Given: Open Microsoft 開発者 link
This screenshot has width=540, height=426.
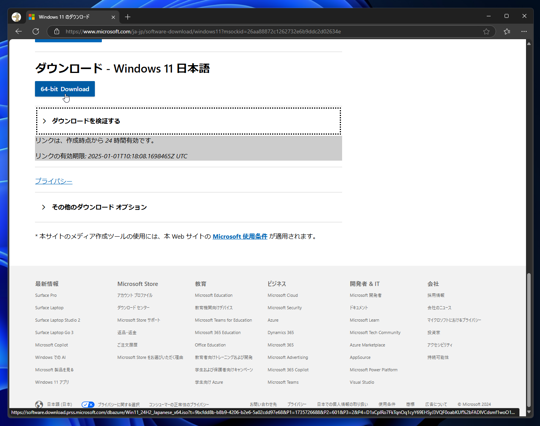Looking at the screenshot, I should tap(366, 295).
